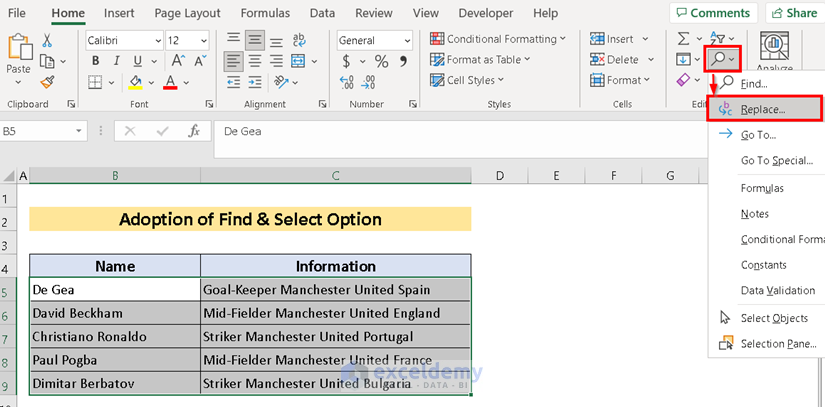Screen dimensions: 825x407
Task: Click the Insert Function fx icon
Action: [194, 130]
